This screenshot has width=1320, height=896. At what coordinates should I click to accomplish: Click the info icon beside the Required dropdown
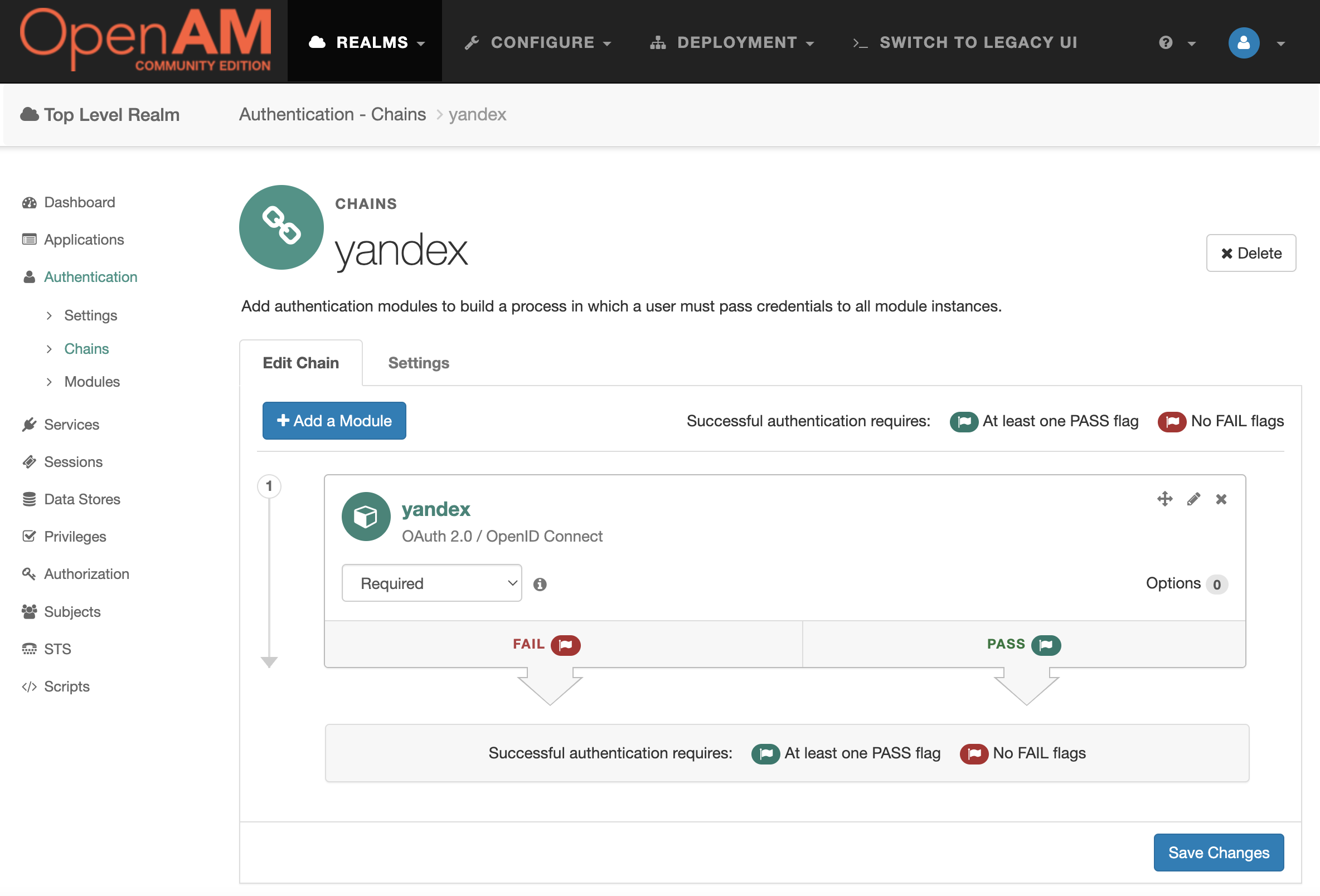click(540, 585)
